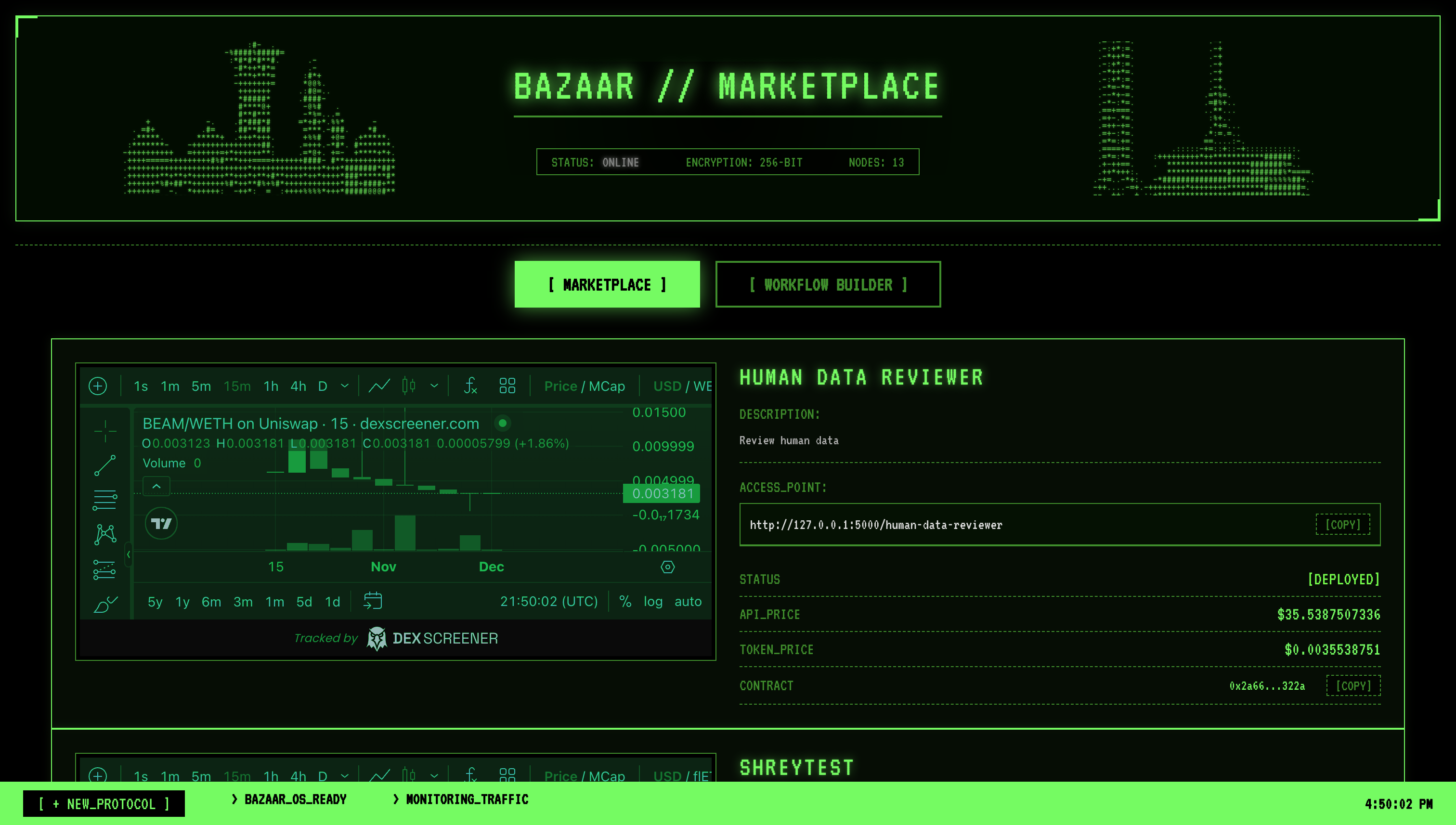Open the indicators fx icon
Image resolution: width=1456 pixels, height=825 pixels.
click(x=470, y=386)
